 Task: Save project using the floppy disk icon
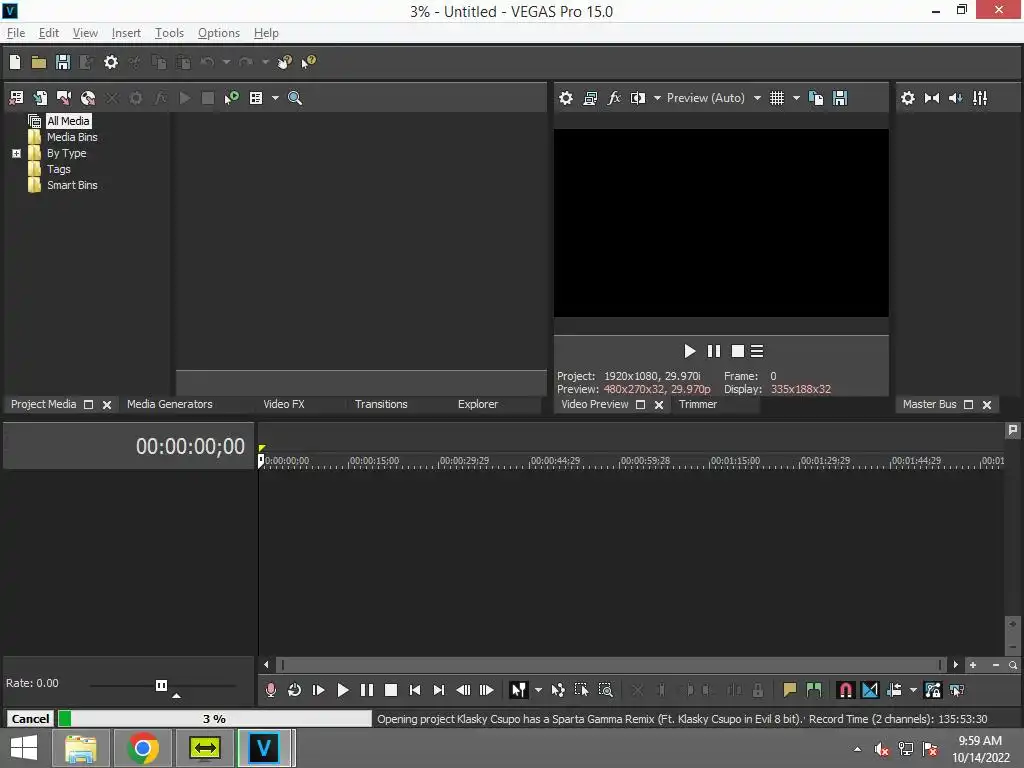tap(63, 62)
